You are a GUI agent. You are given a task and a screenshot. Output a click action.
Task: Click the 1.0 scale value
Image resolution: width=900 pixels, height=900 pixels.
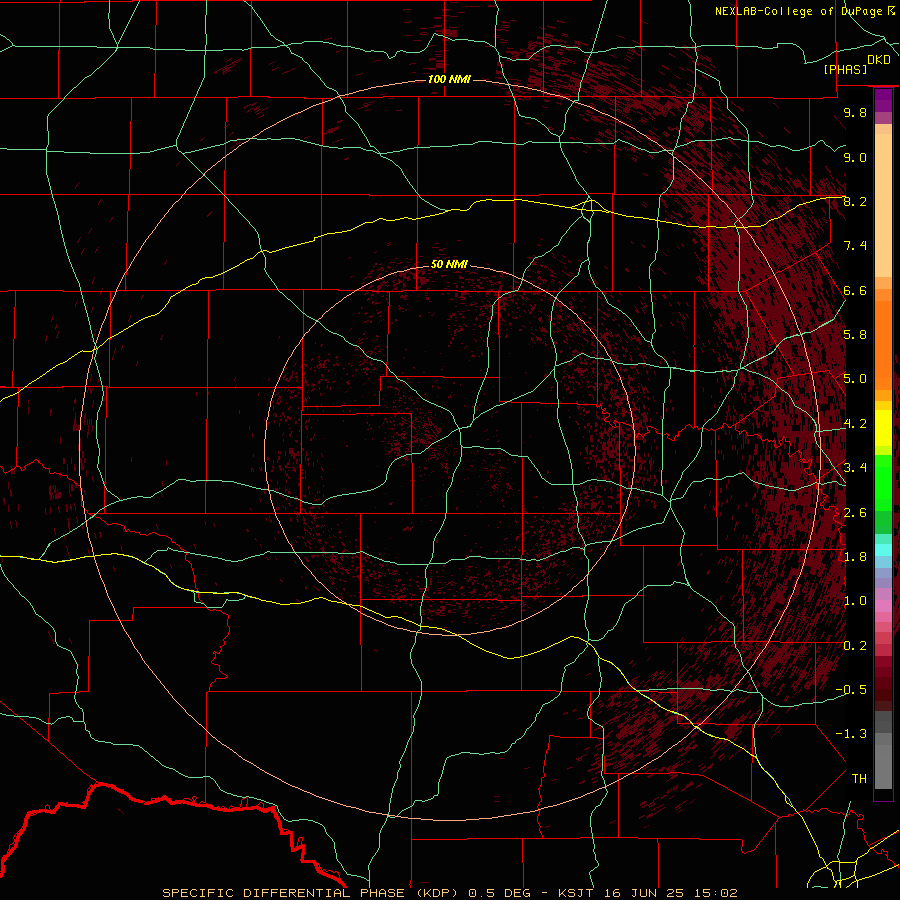coord(855,601)
